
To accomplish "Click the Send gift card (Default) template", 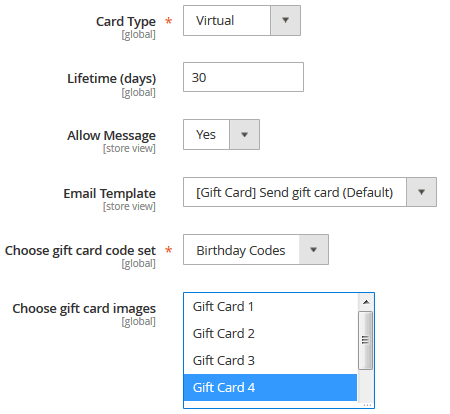I will 295,192.
